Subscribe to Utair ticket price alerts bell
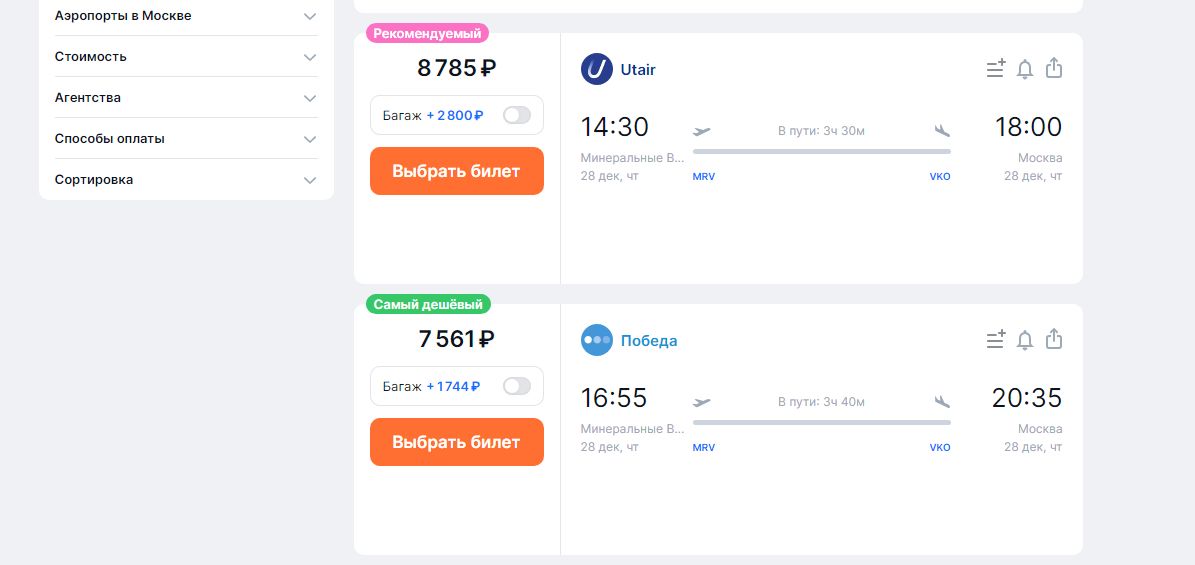 [1025, 69]
